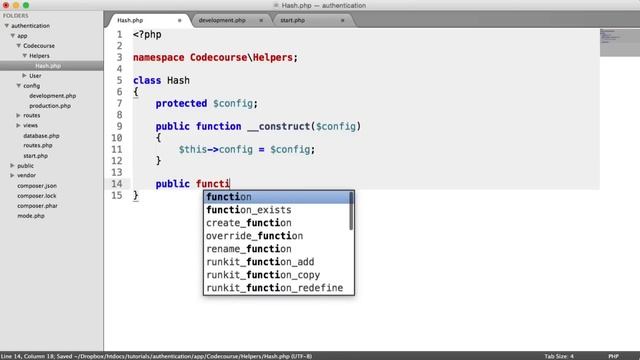
Task: Click '__construct' method name
Action: click(279, 127)
